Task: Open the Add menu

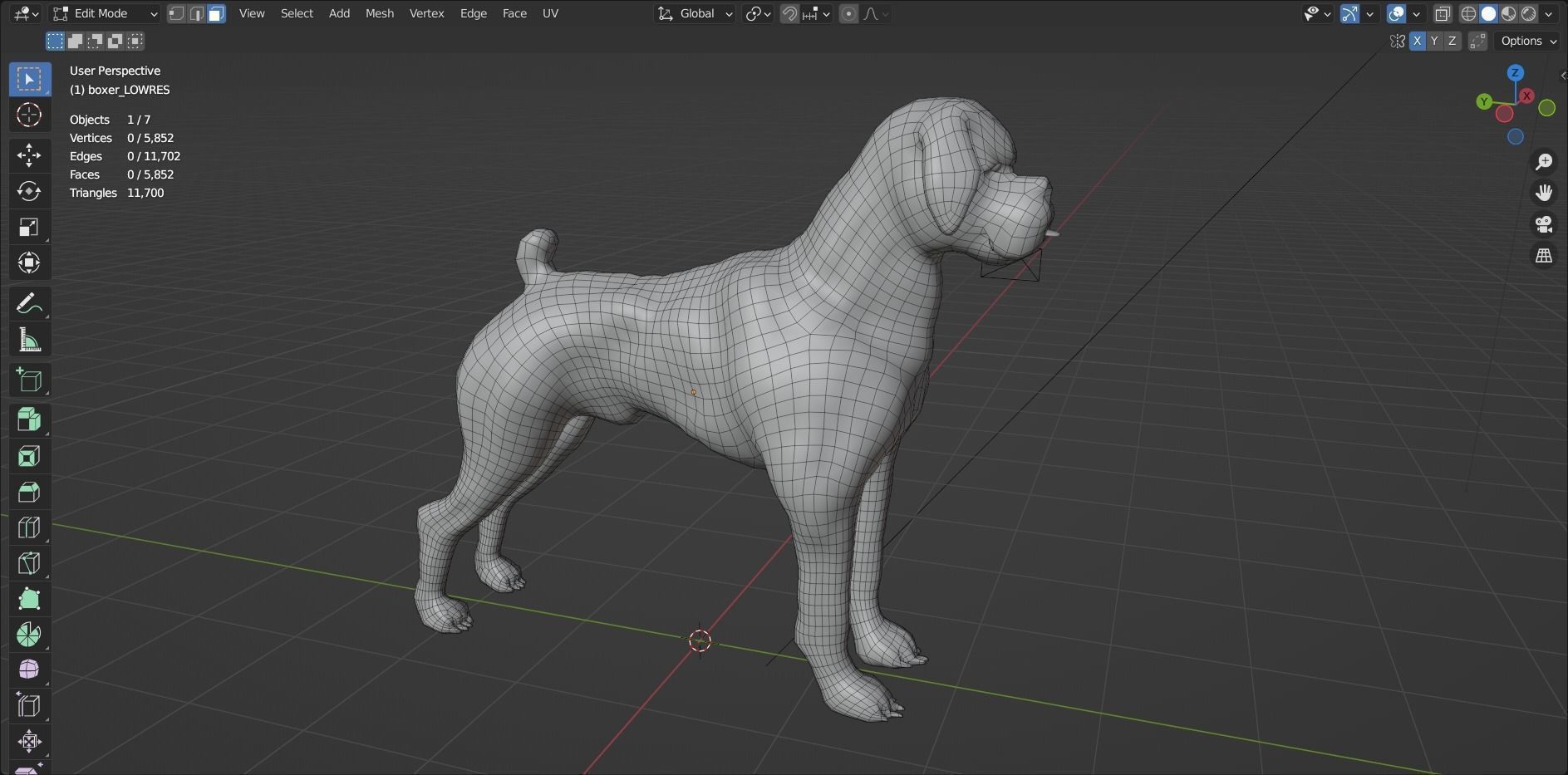Action: click(x=339, y=13)
